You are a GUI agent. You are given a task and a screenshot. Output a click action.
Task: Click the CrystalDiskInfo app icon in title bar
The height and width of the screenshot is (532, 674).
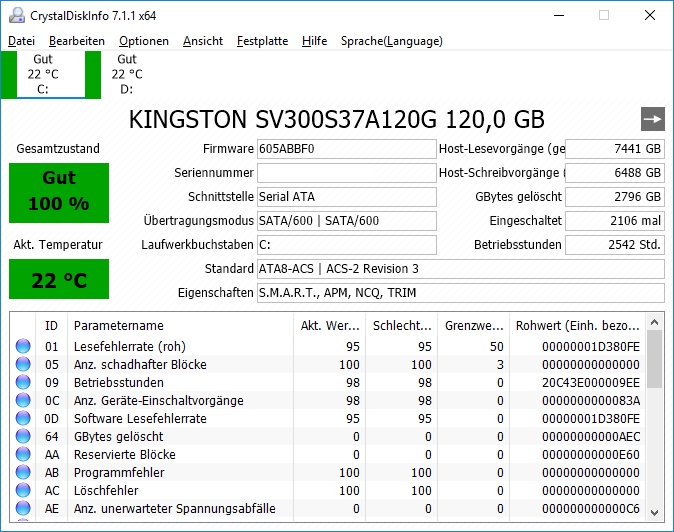coord(17,15)
